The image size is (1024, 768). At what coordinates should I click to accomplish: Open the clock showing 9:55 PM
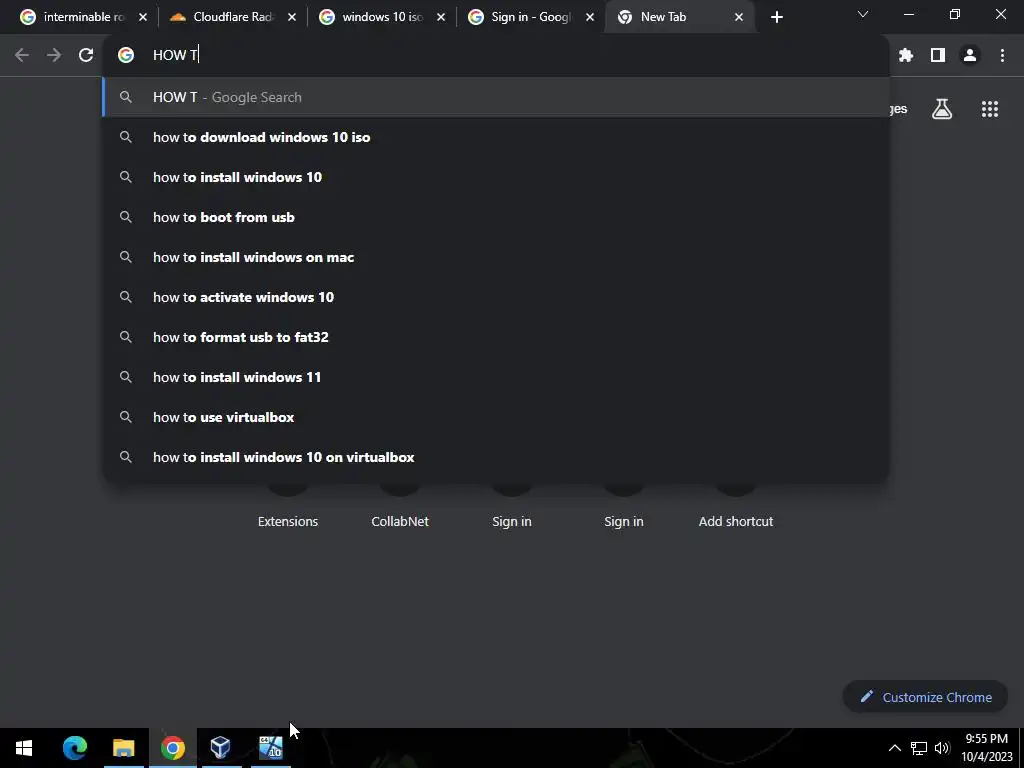987,748
